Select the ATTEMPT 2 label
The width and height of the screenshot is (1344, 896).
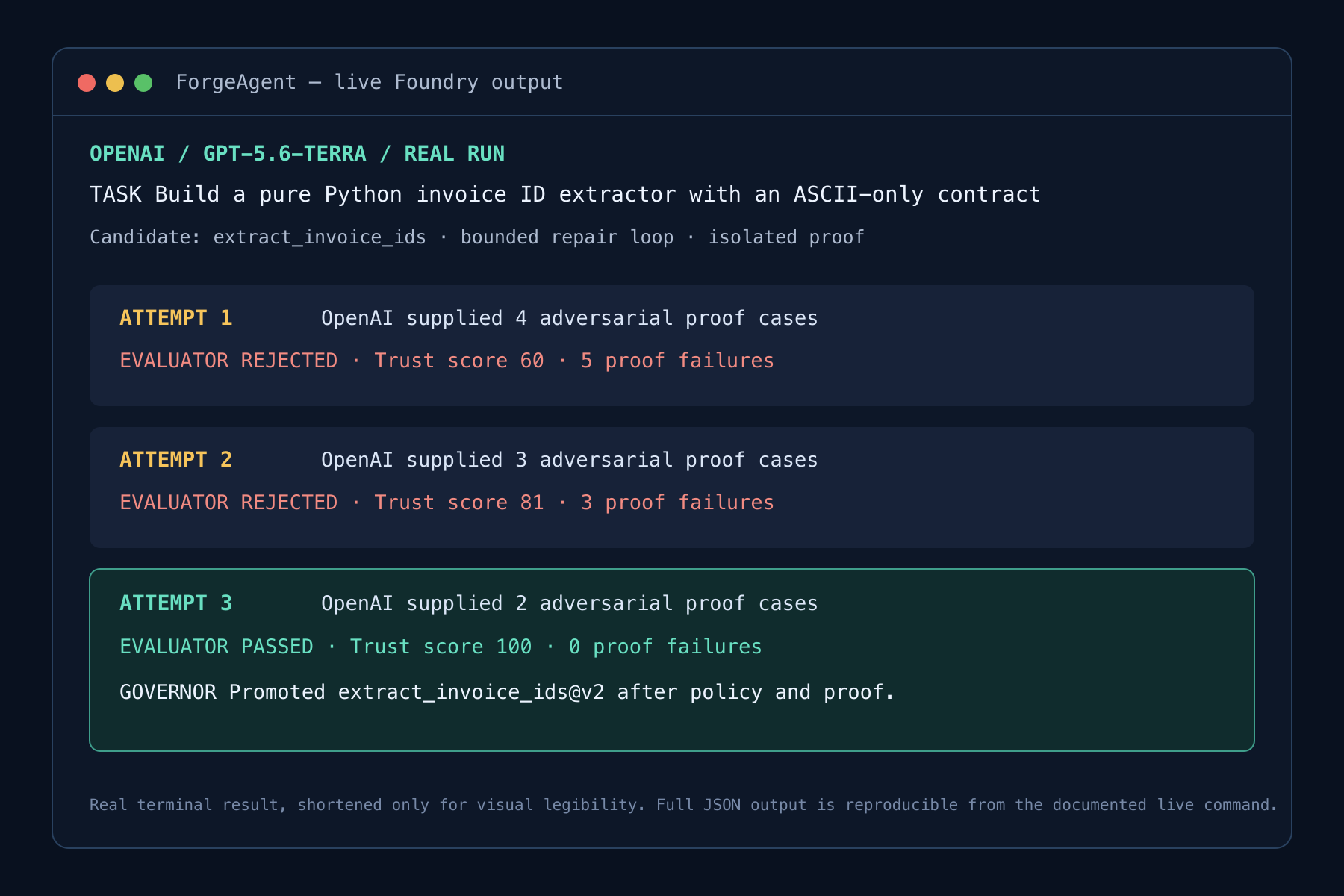point(176,460)
